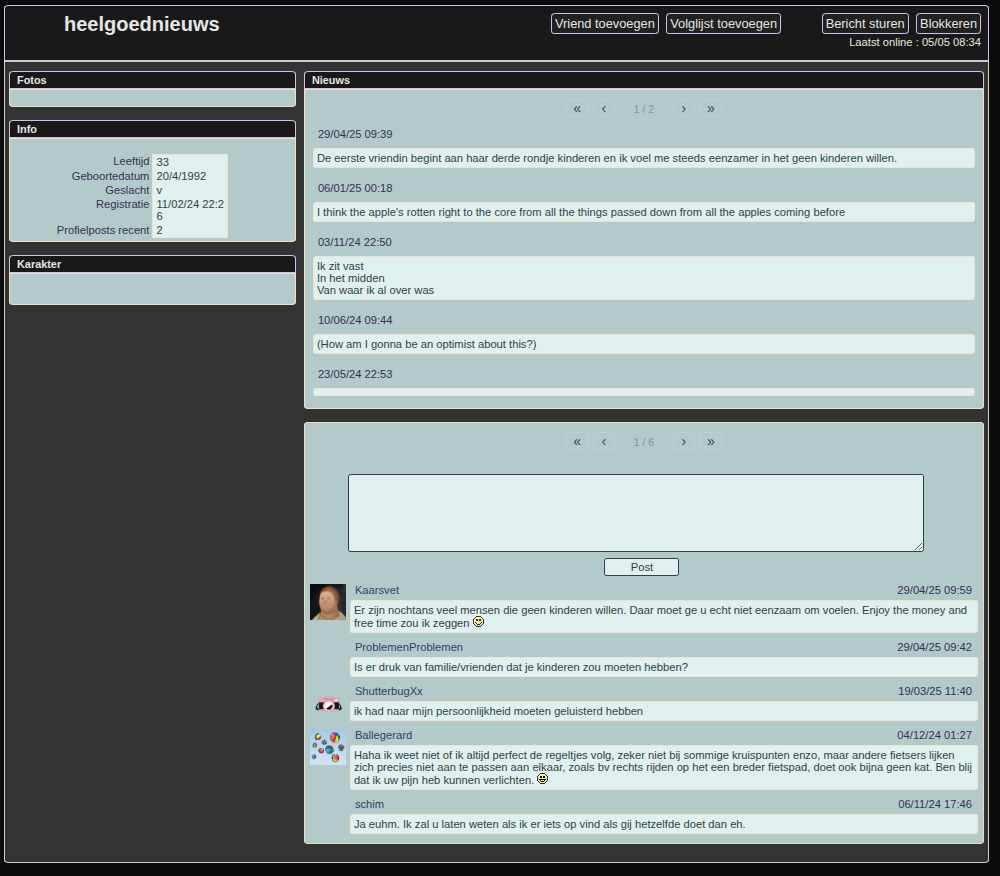Click the Laatst online status text
The height and width of the screenshot is (876, 1000).
915,42
